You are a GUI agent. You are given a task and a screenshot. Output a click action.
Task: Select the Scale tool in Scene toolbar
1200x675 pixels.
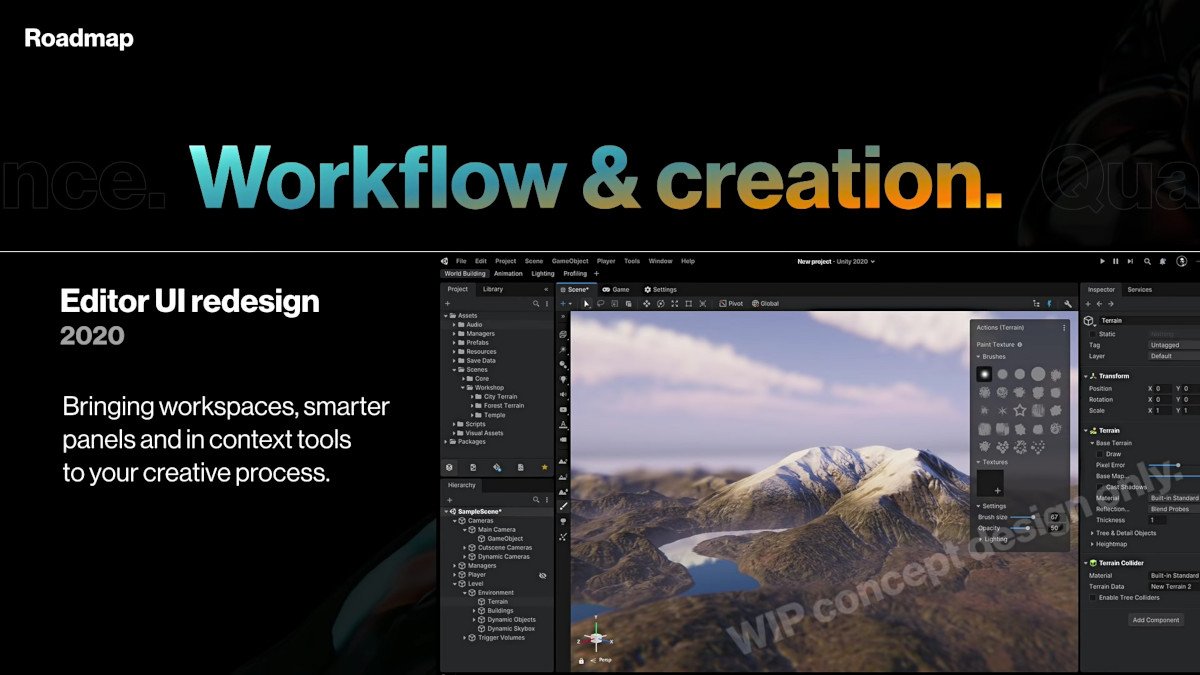pos(674,303)
